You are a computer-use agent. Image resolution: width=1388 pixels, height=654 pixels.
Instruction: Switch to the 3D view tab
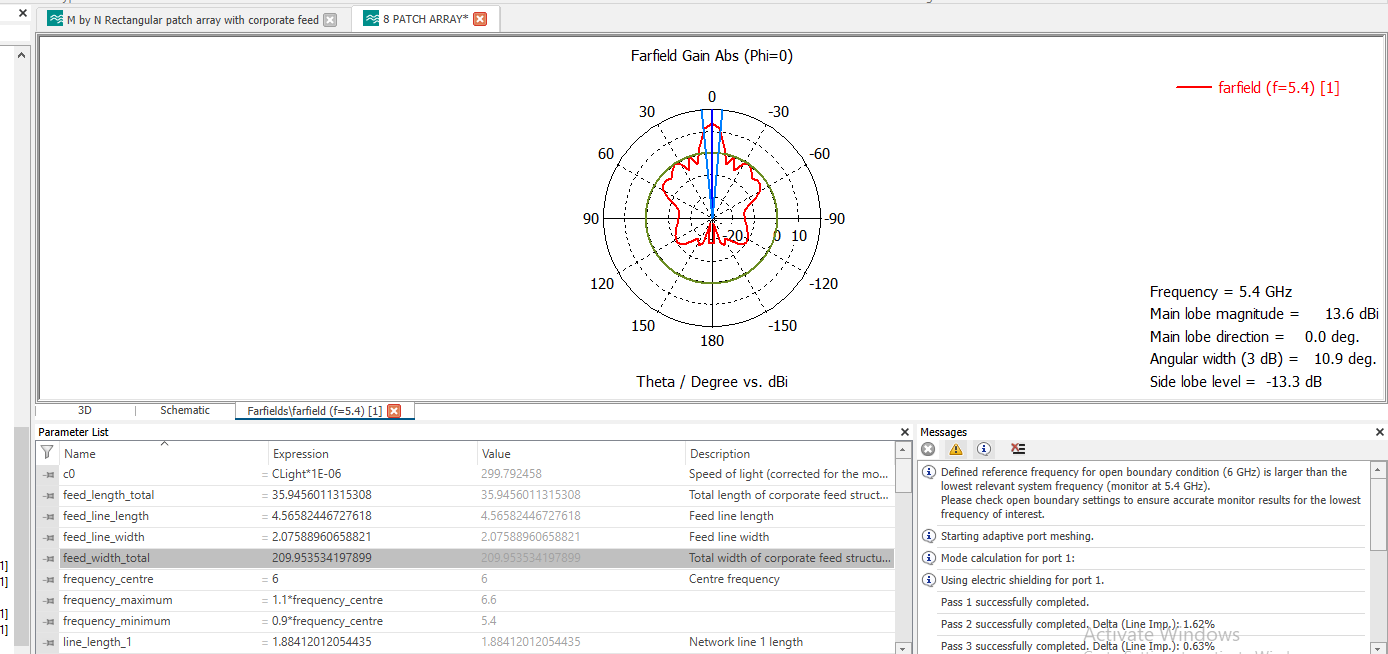(85, 410)
